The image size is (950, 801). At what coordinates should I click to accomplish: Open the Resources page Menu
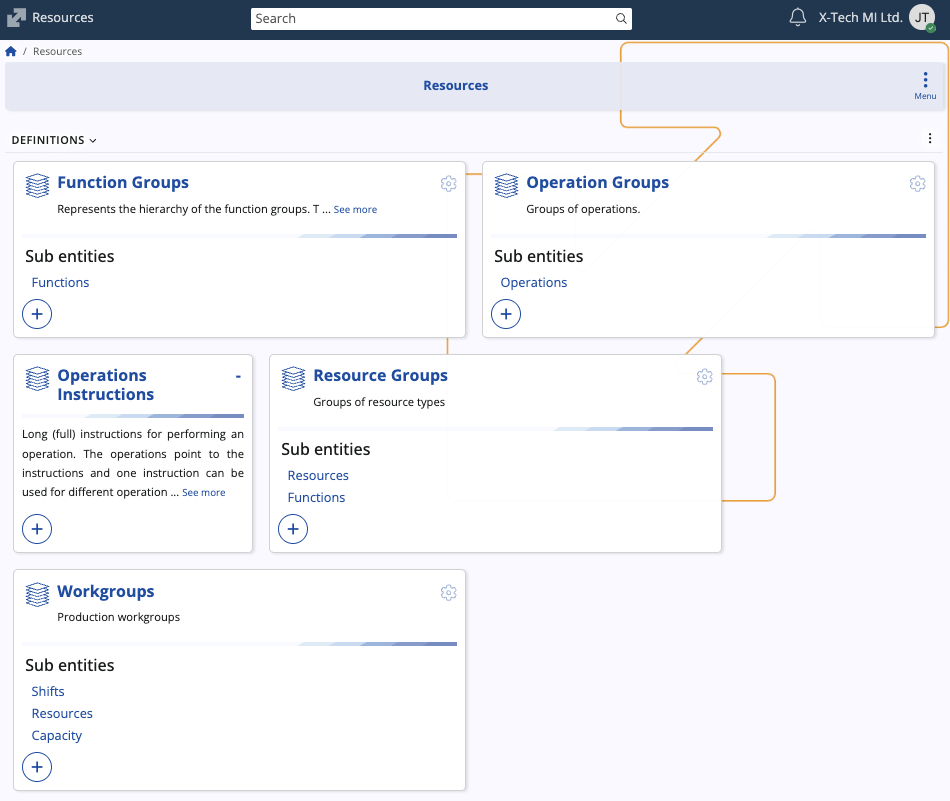[x=925, y=85]
